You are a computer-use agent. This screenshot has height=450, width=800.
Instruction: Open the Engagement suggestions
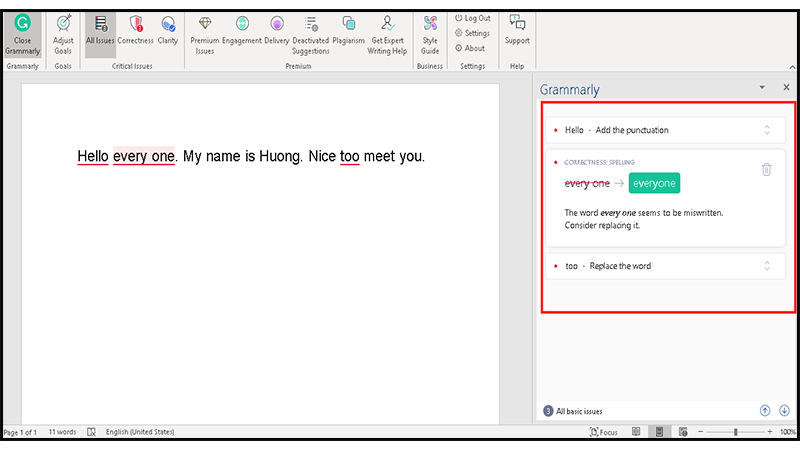click(242, 30)
